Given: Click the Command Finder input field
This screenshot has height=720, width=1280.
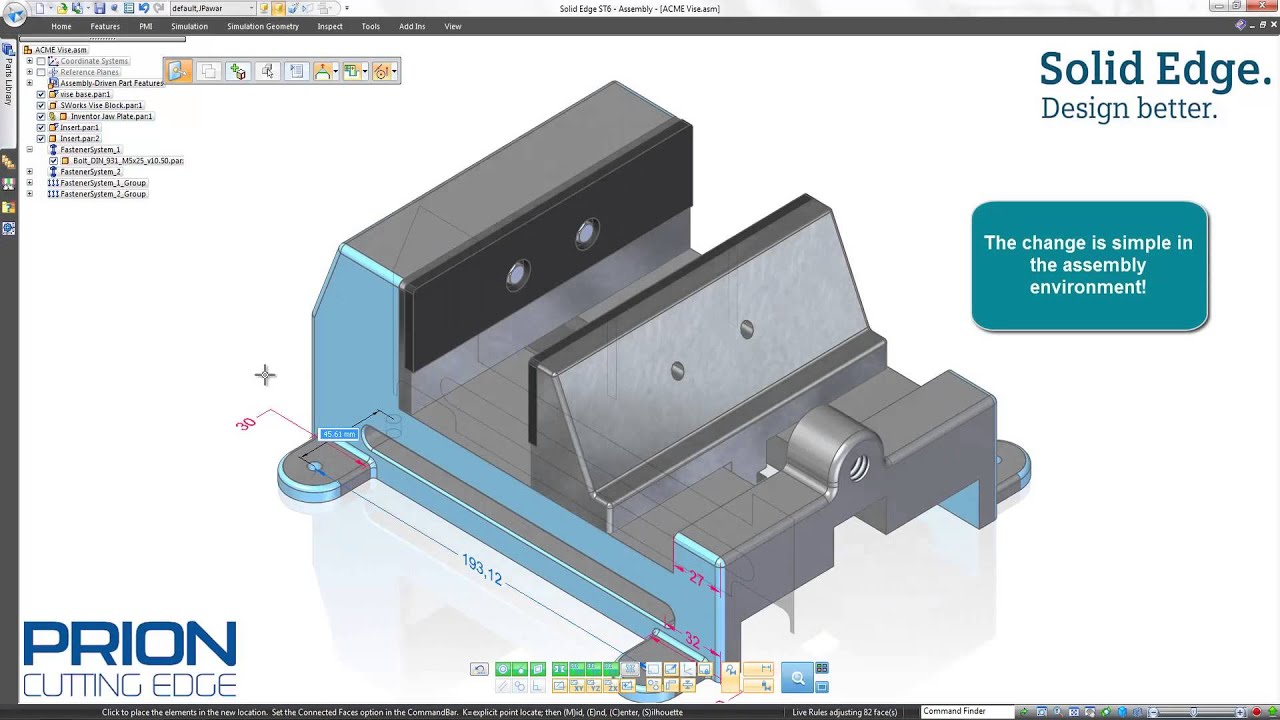Looking at the screenshot, I should click(x=966, y=711).
